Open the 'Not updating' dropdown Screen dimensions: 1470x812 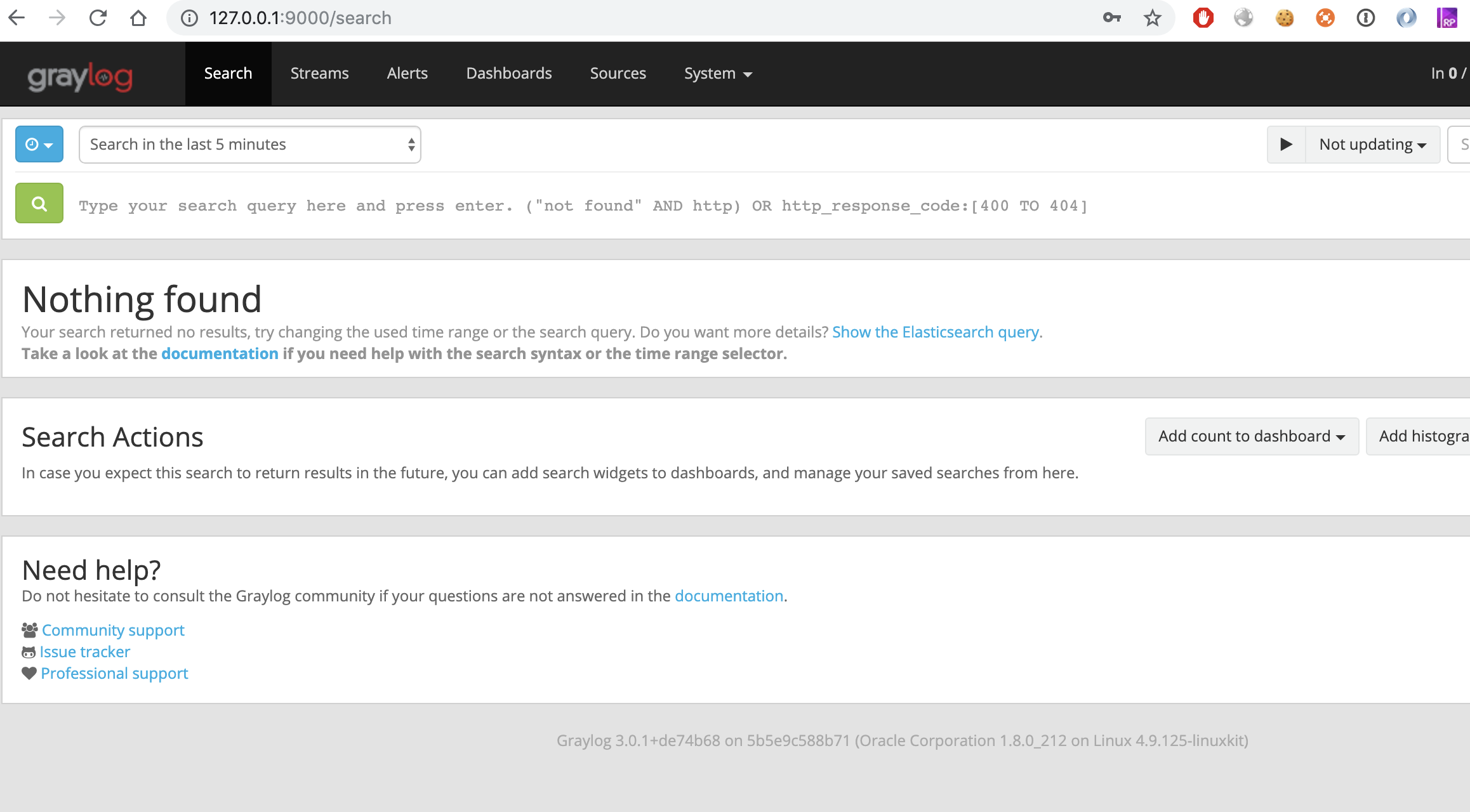coord(1372,145)
